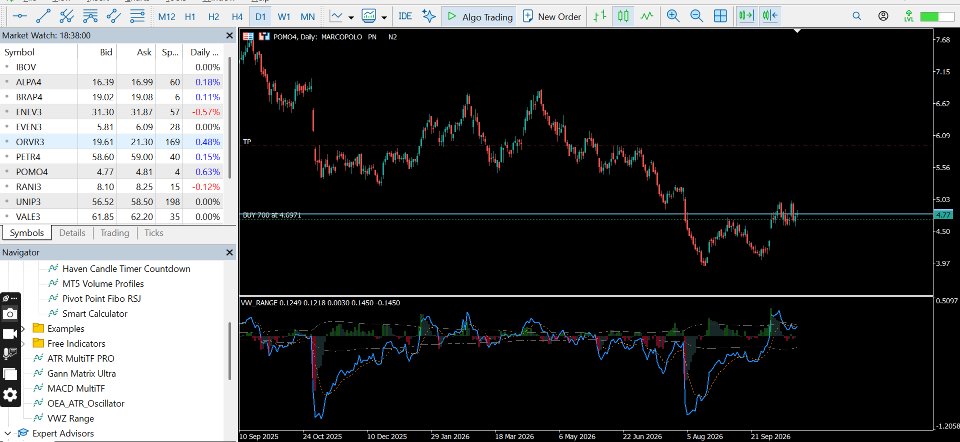Image resolution: width=960 pixels, height=442 pixels.
Task: Toggle chart auto-scroll to latest bar
Action: click(746, 17)
